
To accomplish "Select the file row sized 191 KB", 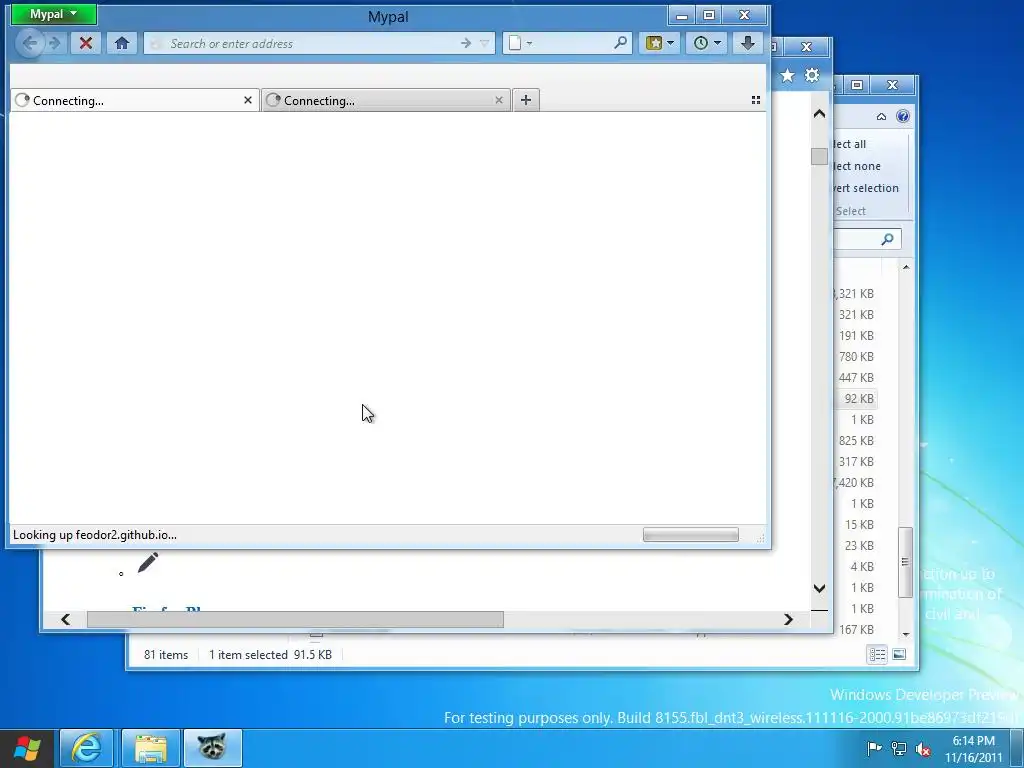I will tap(856, 336).
